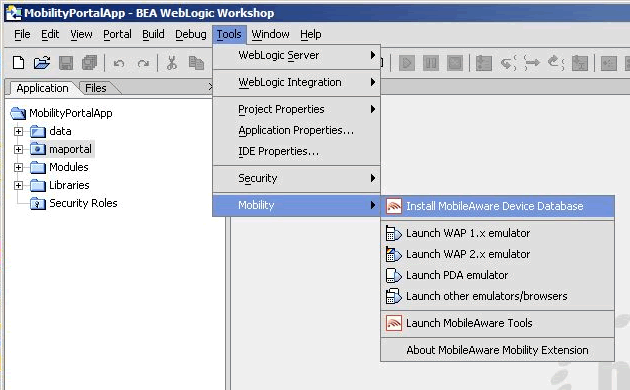Open the View menu

(x=82, y=35)
